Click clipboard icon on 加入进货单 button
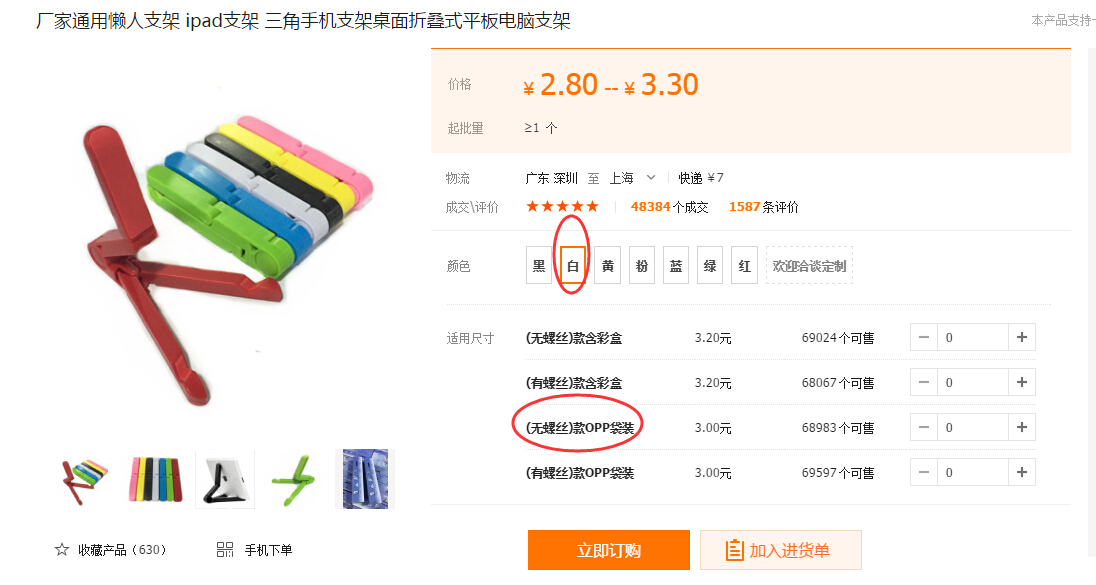The height and width of the screenshot is (585, 1096). pyautogui.click(x=734, y=550)
